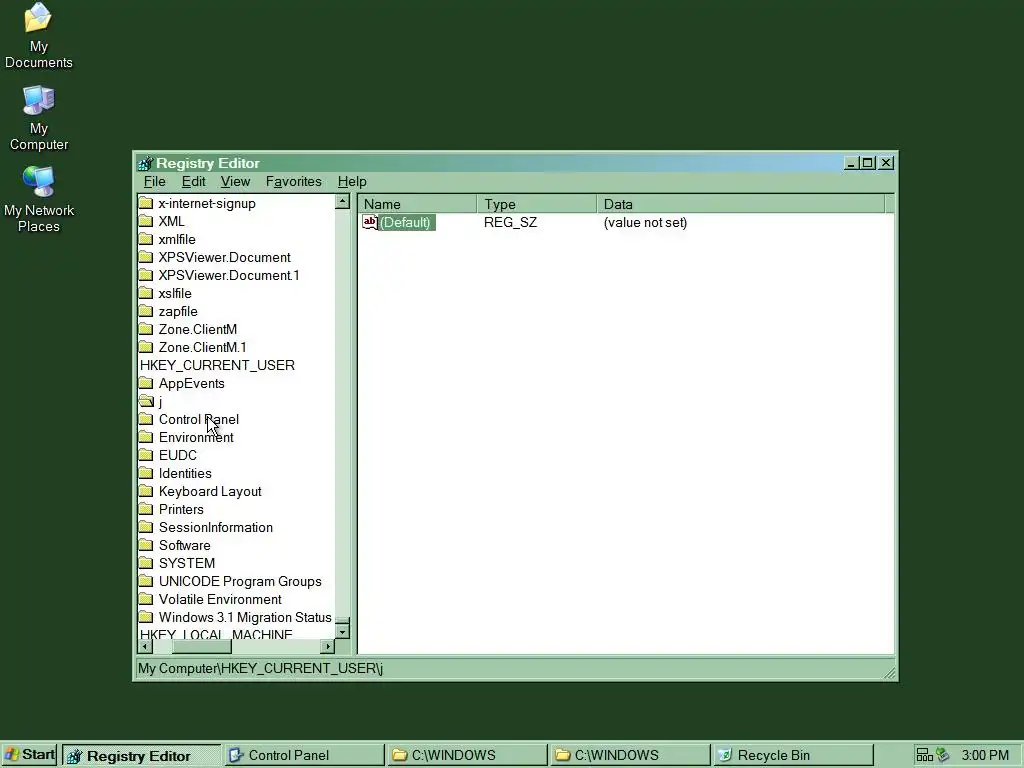Click the Identities key folder icon
This screenshot has height=768, width=1024.
146,473
